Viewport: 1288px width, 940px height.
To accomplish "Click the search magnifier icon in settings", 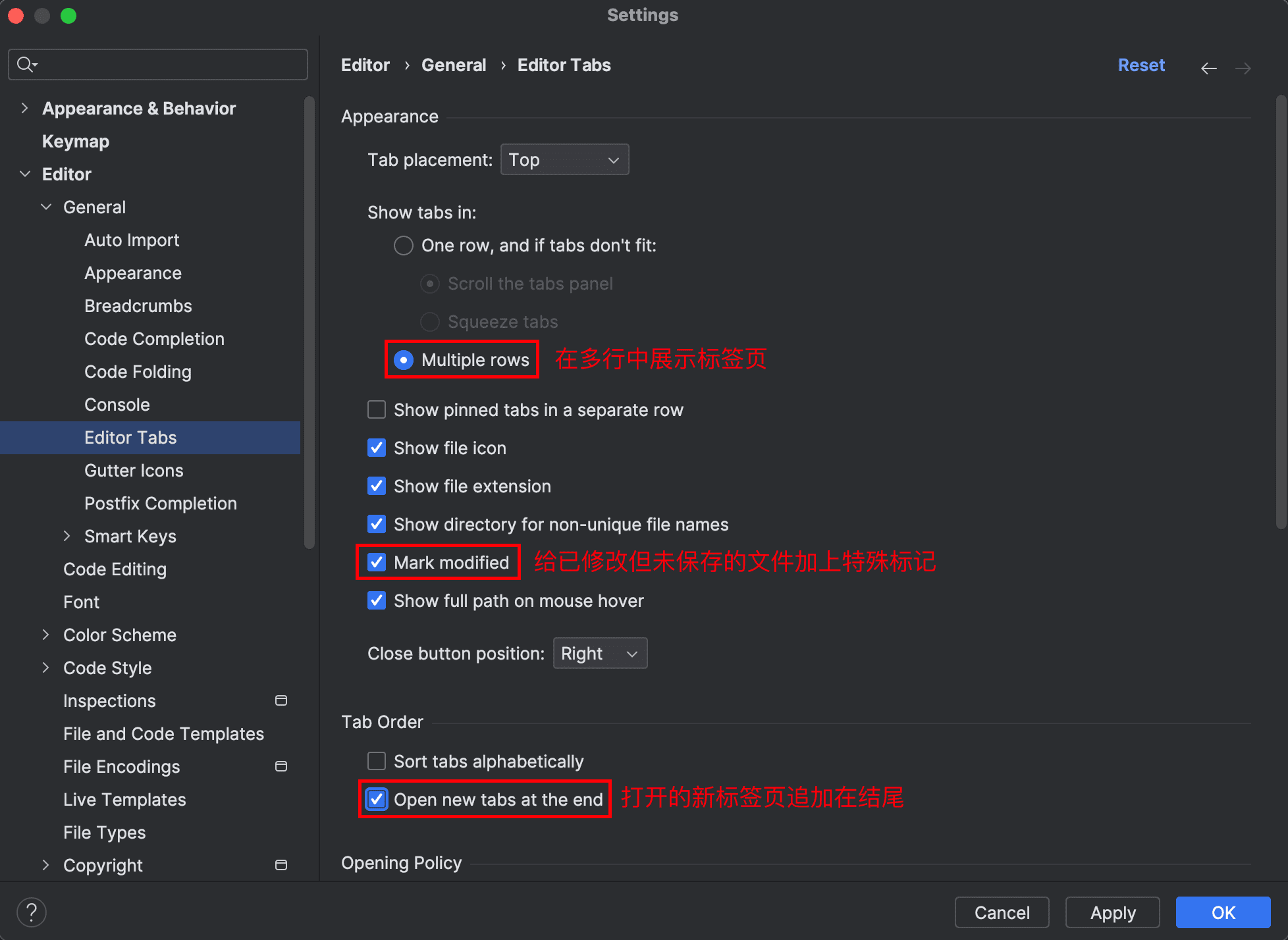I will pyautogui.click(x=26, y=65).
